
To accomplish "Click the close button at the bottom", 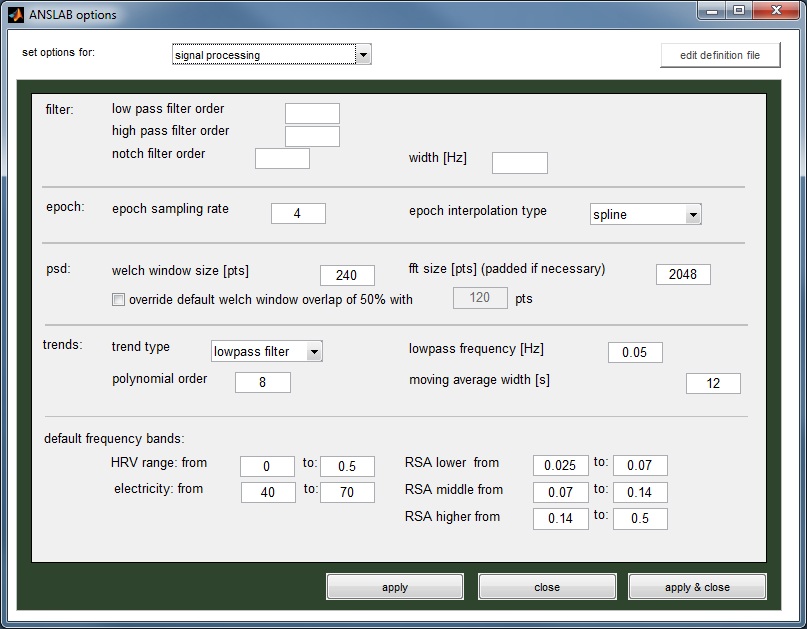I will coord(547,587).
